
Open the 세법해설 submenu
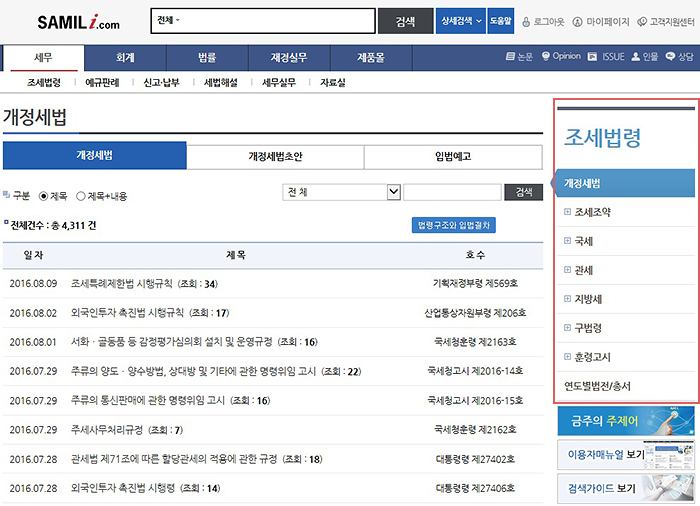pos(221,83)
